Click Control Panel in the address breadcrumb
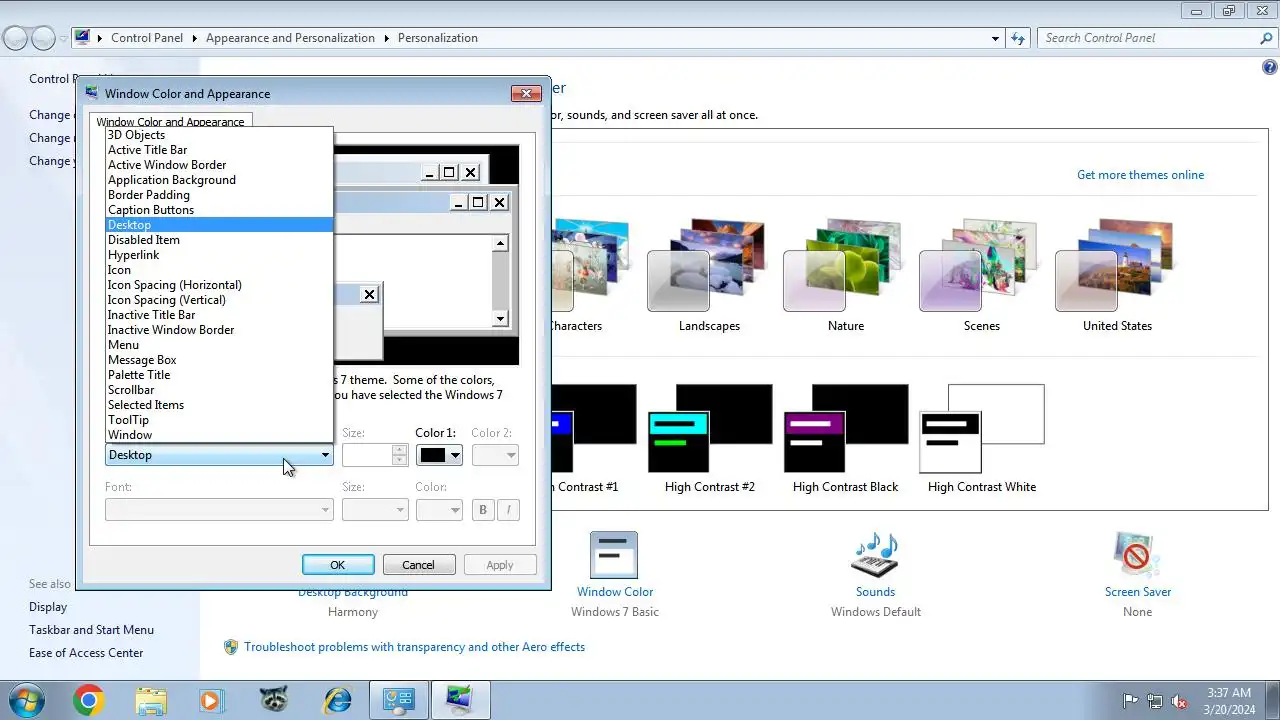Viewport: 1280px width, 720px height. click(x=147, y=38)
